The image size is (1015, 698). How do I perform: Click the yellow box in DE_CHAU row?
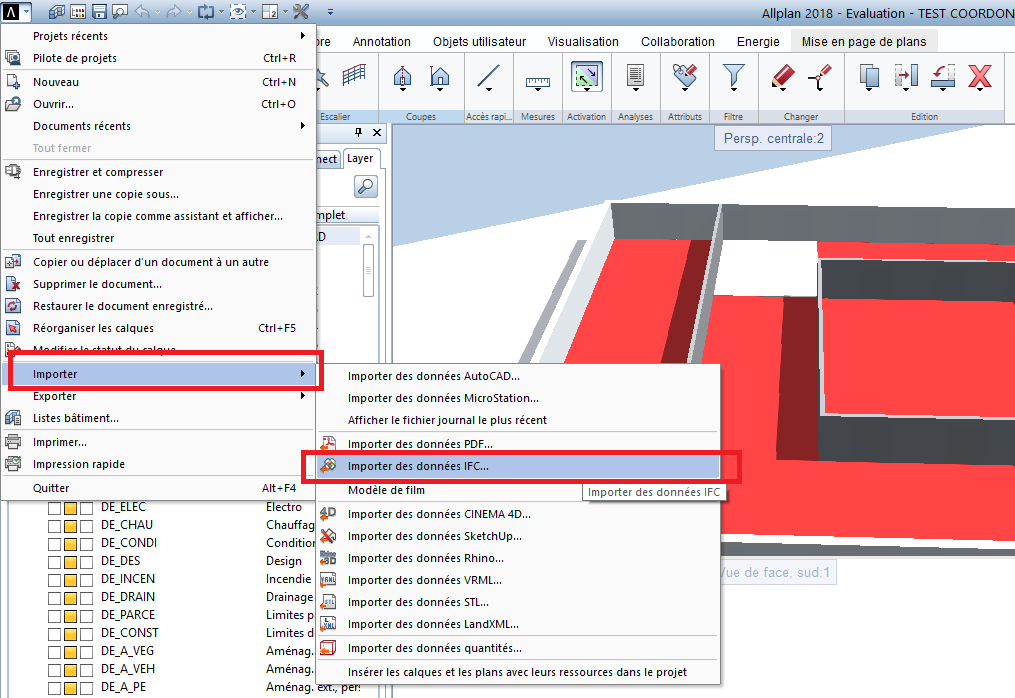[x=70, y=526]
